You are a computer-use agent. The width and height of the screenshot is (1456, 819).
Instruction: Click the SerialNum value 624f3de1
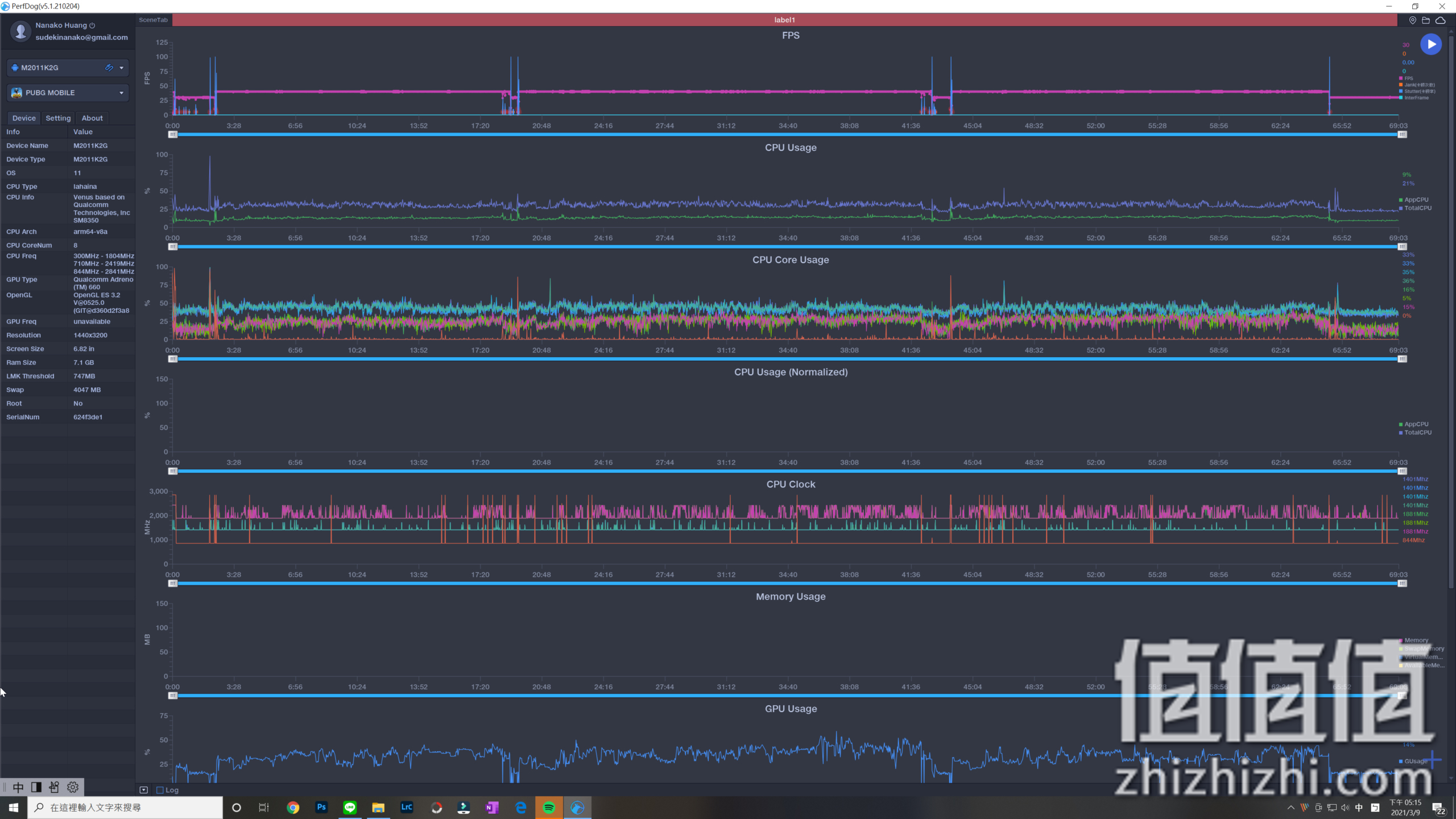[88, 417]
